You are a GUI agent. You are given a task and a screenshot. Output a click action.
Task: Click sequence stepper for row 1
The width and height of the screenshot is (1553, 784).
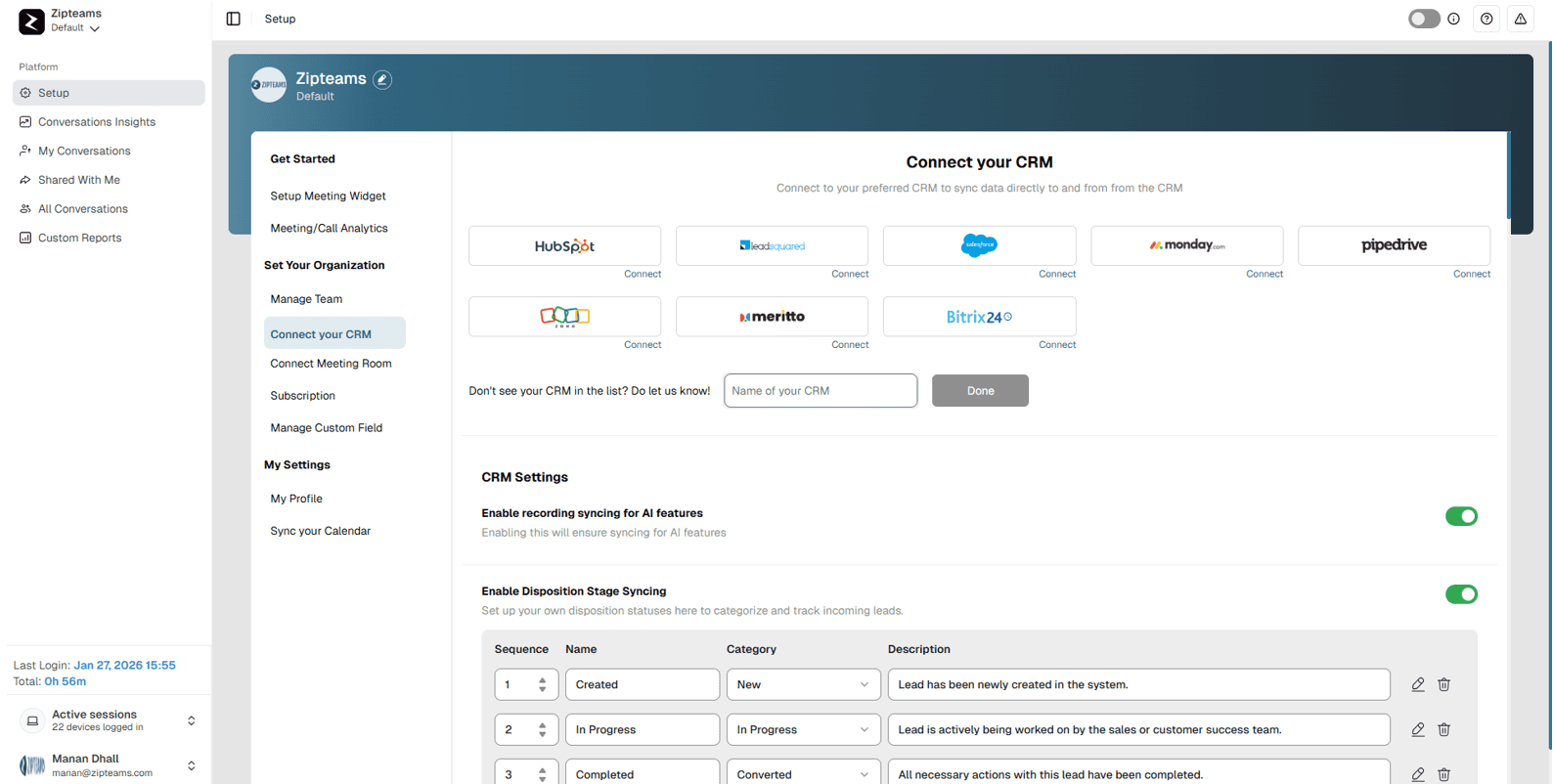pos(542,684)
